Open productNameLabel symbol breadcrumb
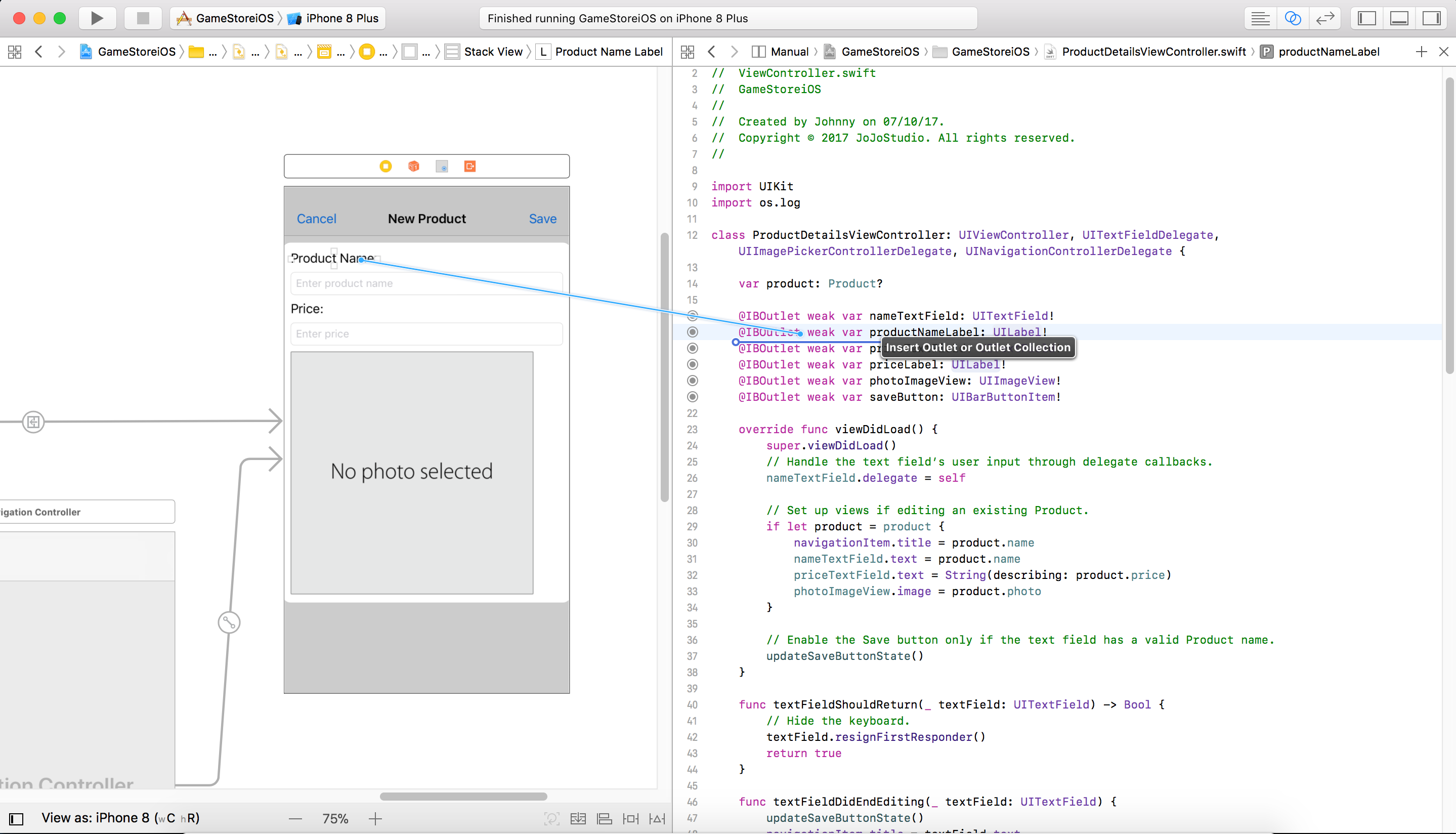The height and width of the screenshot is (834, 1456). coord(1320,52)
